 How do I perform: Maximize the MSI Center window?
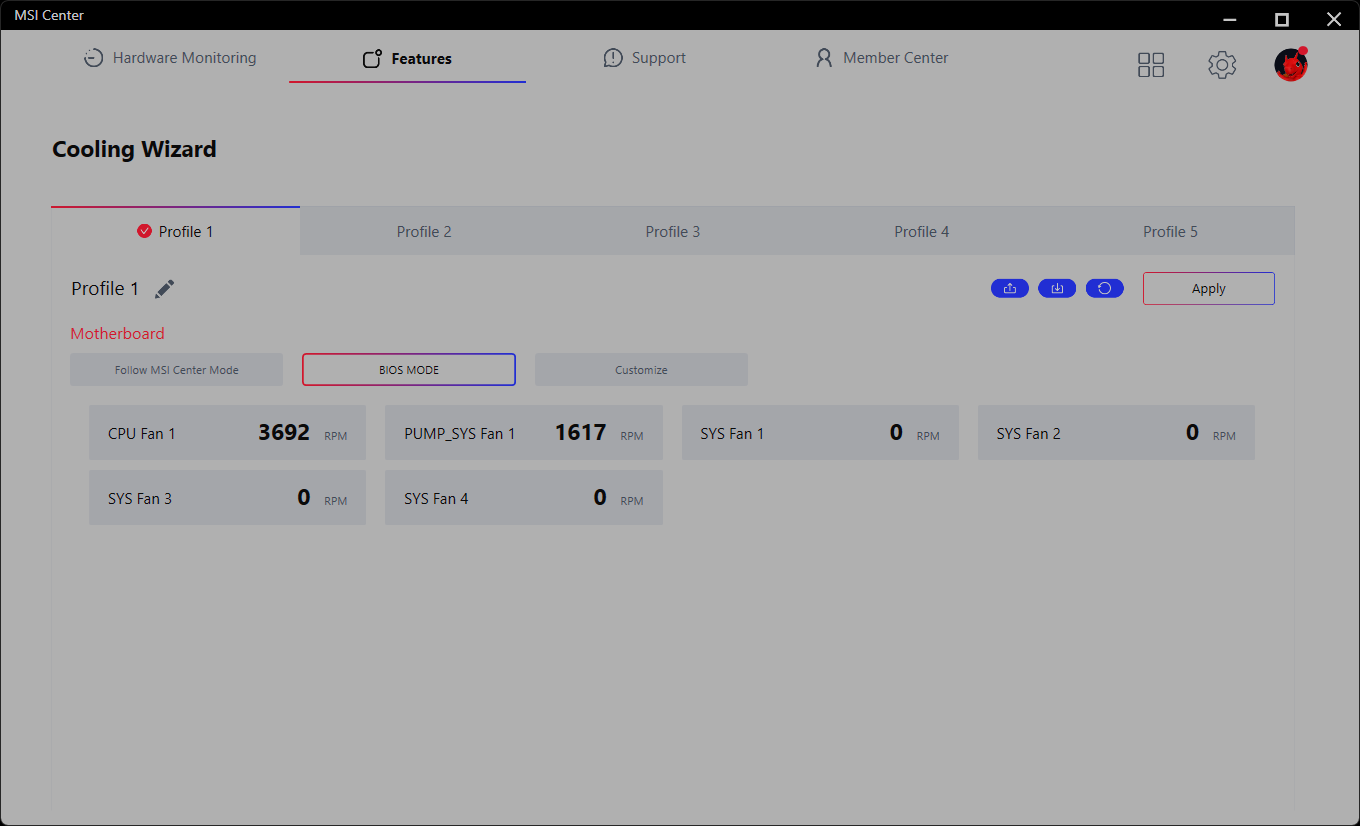[x=1282, y=19]
